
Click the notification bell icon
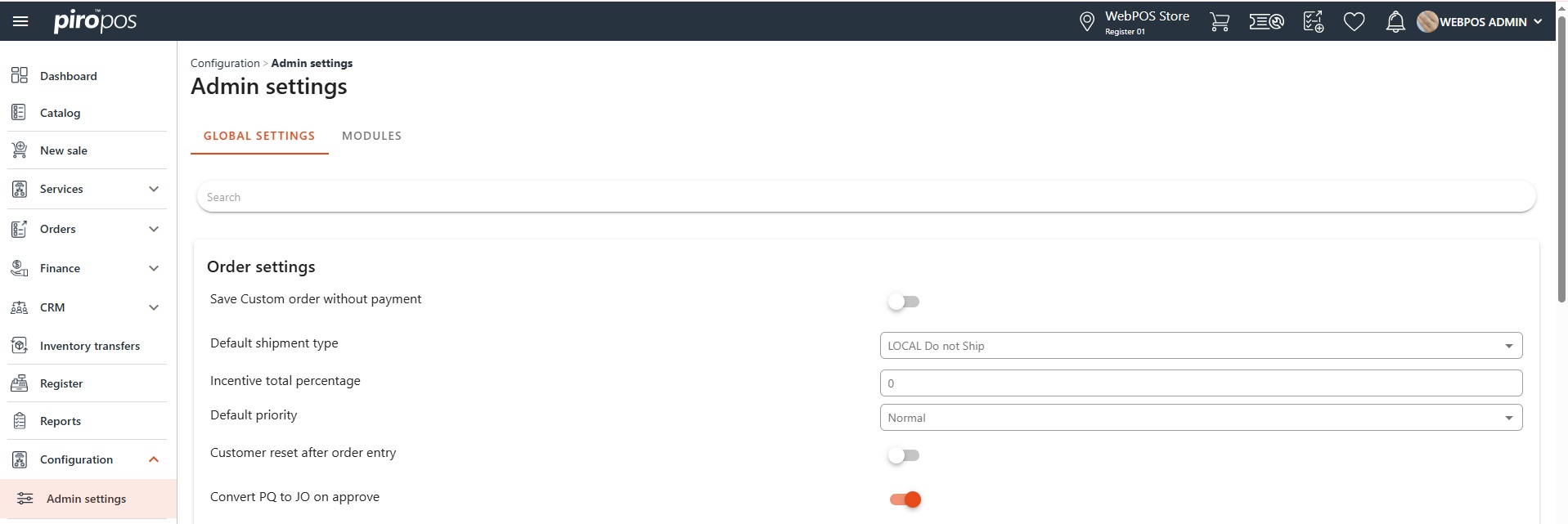[x=1395, y=22]
